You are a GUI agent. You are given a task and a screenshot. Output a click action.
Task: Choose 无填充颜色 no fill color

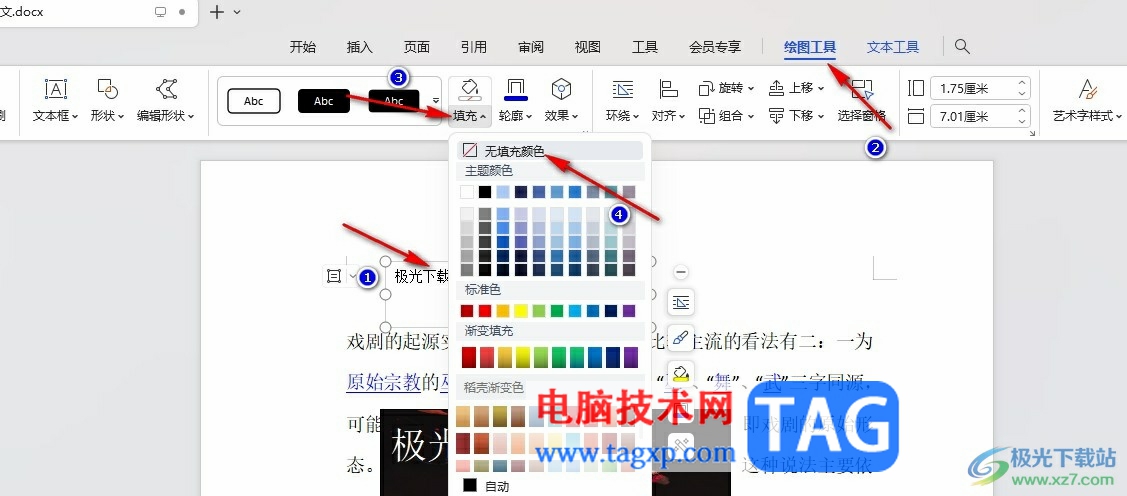(550, 150)
